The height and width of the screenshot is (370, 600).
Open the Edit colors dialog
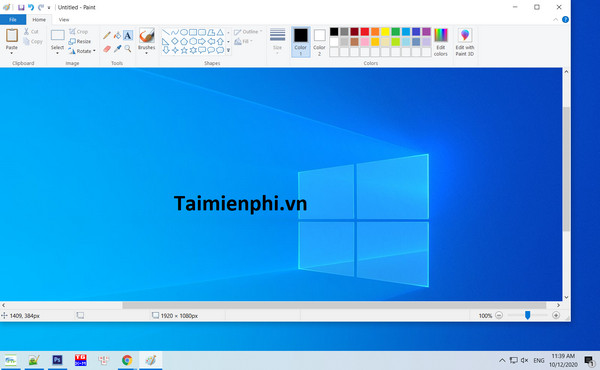[x=441, y=42]
